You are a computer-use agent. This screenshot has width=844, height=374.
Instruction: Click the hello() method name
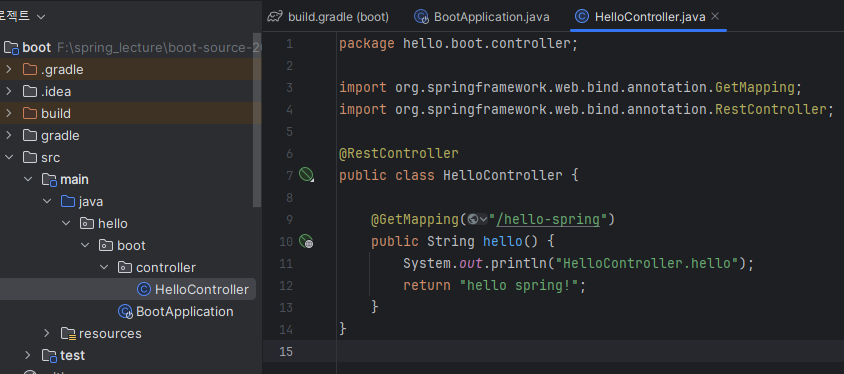tap(503, 241)
